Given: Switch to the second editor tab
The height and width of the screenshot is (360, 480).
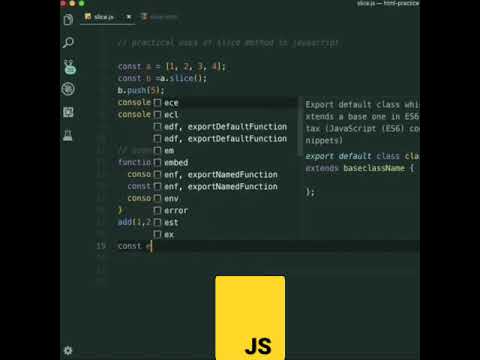Looking at the screenshot, I should pyautogui.click(x=159, y=17).
